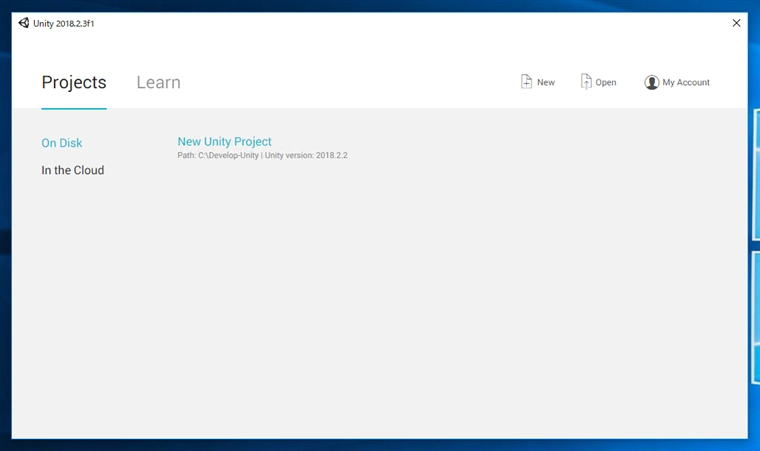Open My Account menu text
The image size is (760, 451).
(686, 82)
